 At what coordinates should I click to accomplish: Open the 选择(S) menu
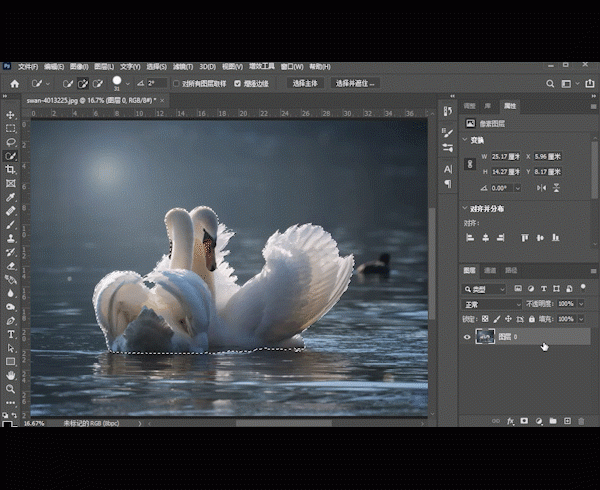click(157, 67)
